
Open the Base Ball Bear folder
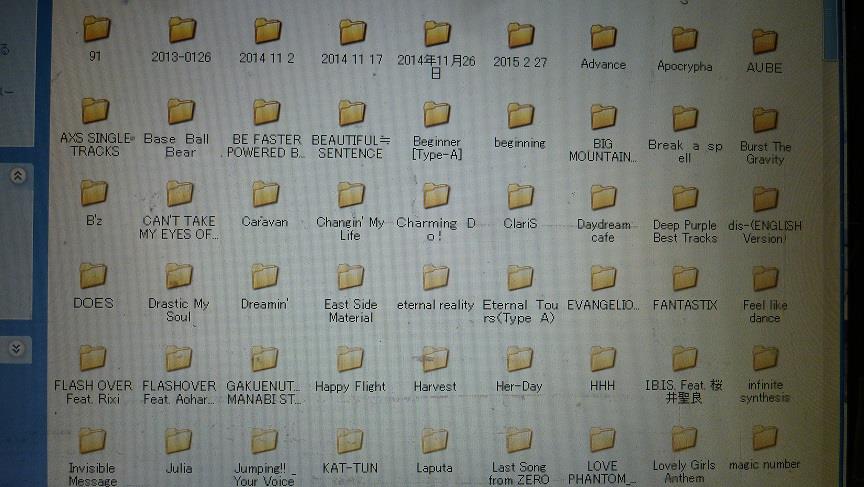[x=181, y=111]
